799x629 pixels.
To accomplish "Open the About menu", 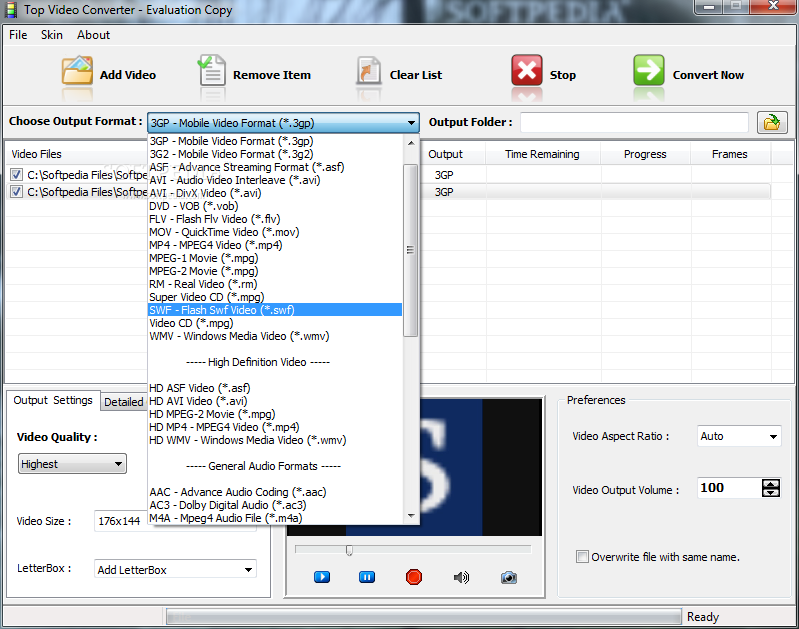I will tap(93, 35).
